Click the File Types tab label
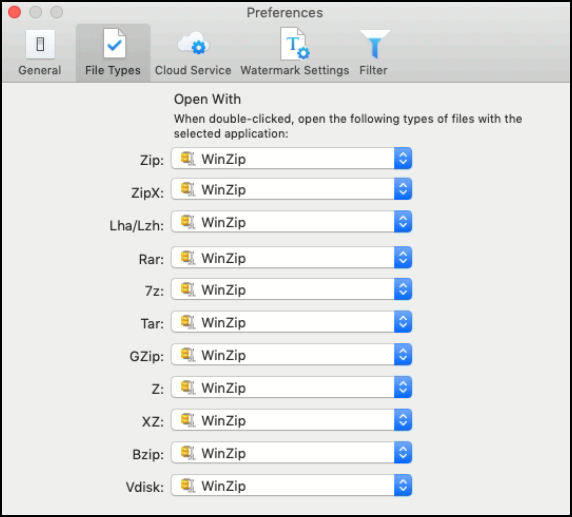Viewport: 572px width, 517px height. tap(113, 70)
